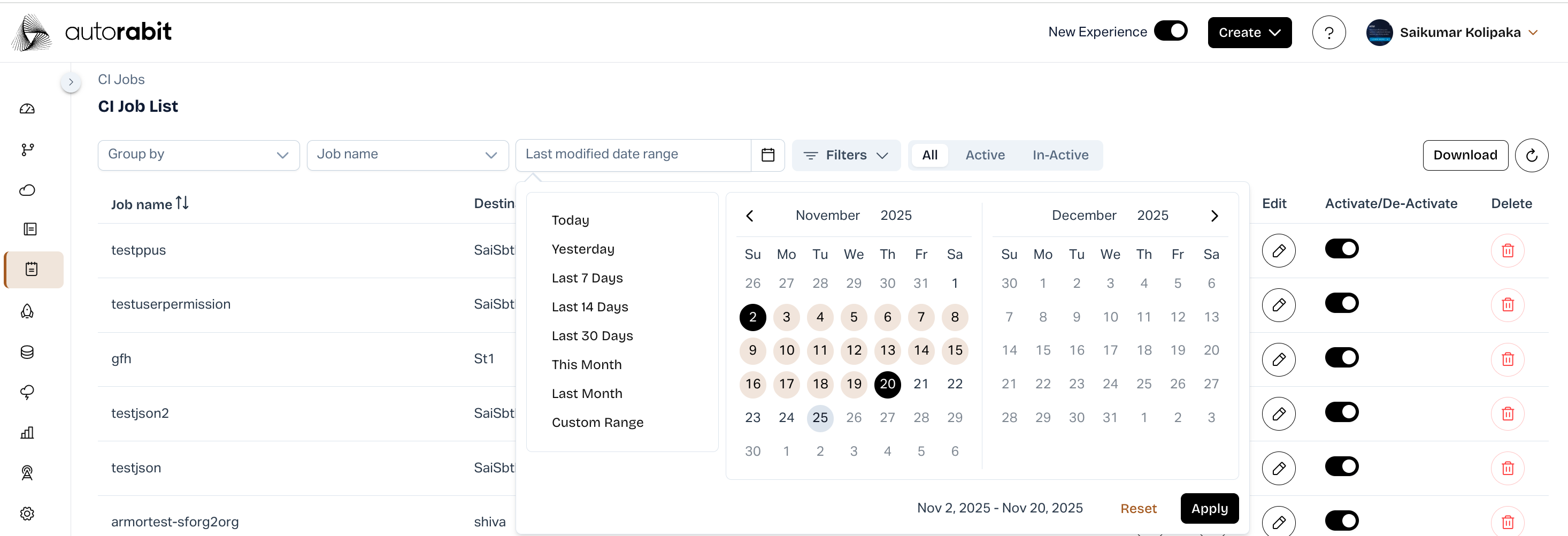Screen dimensions: 1568x536
Task: Toggle activation for testjson2 job
Action: pos(1341,412)
